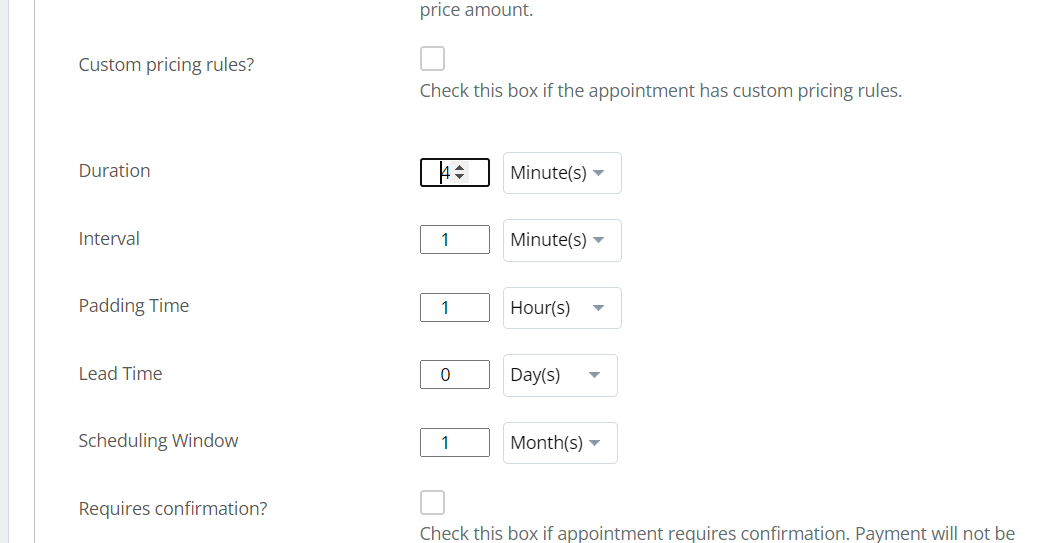
Task: Enable the Custom pricing rules checkbox
Action: (432, 59)
